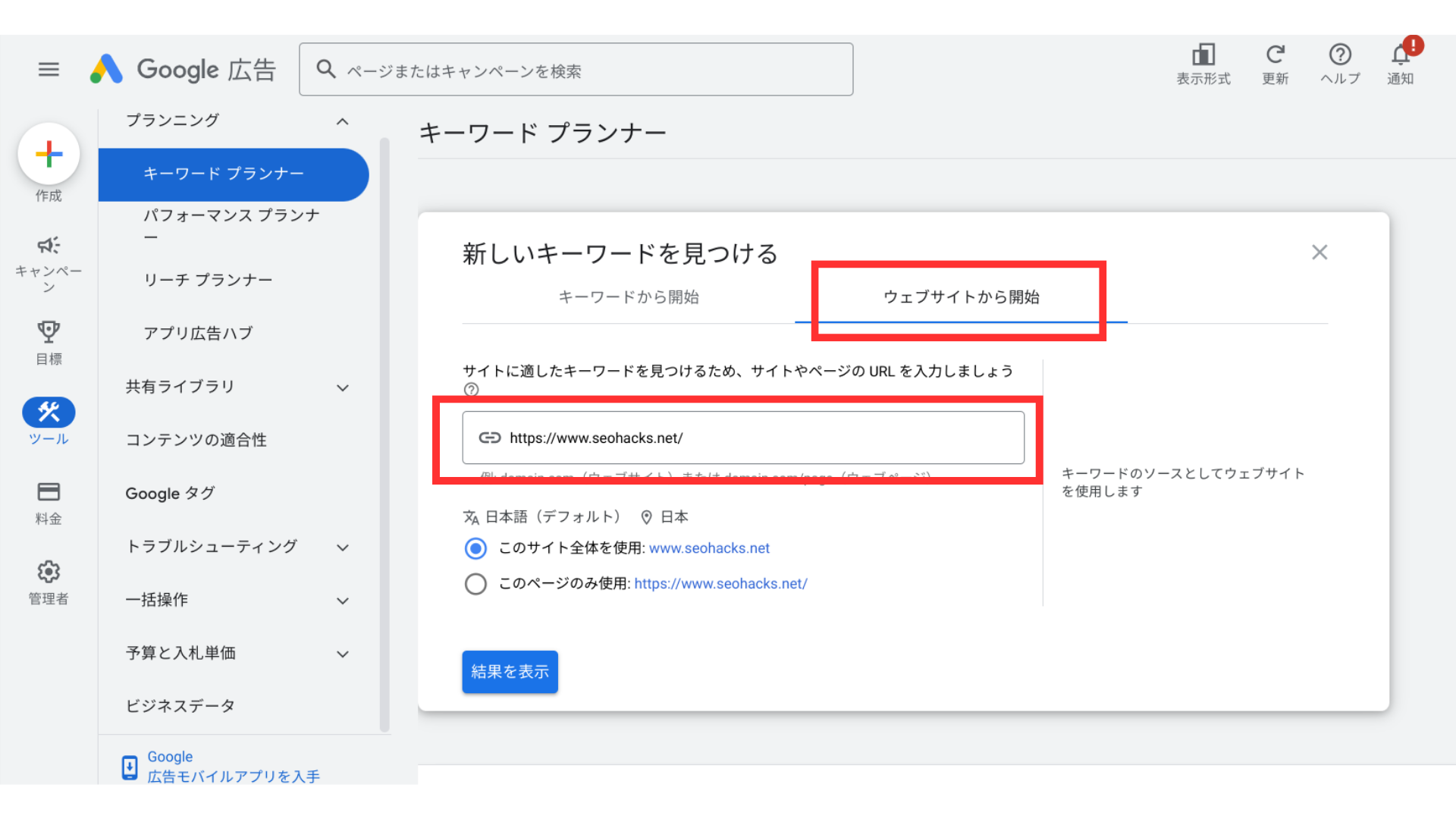Select キーワード プランナー menu item

pos(234,174)
